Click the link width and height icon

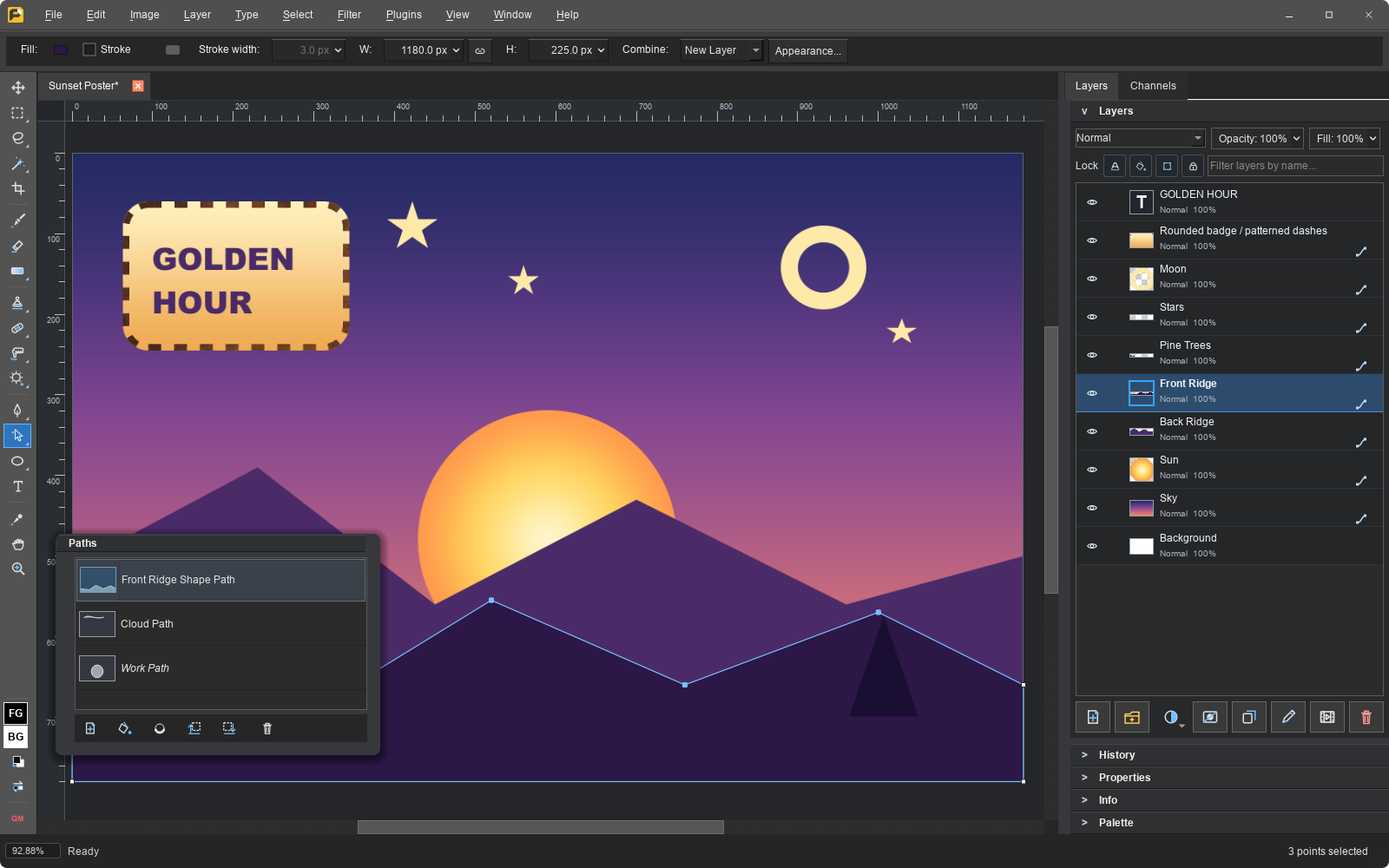[480, 50]
